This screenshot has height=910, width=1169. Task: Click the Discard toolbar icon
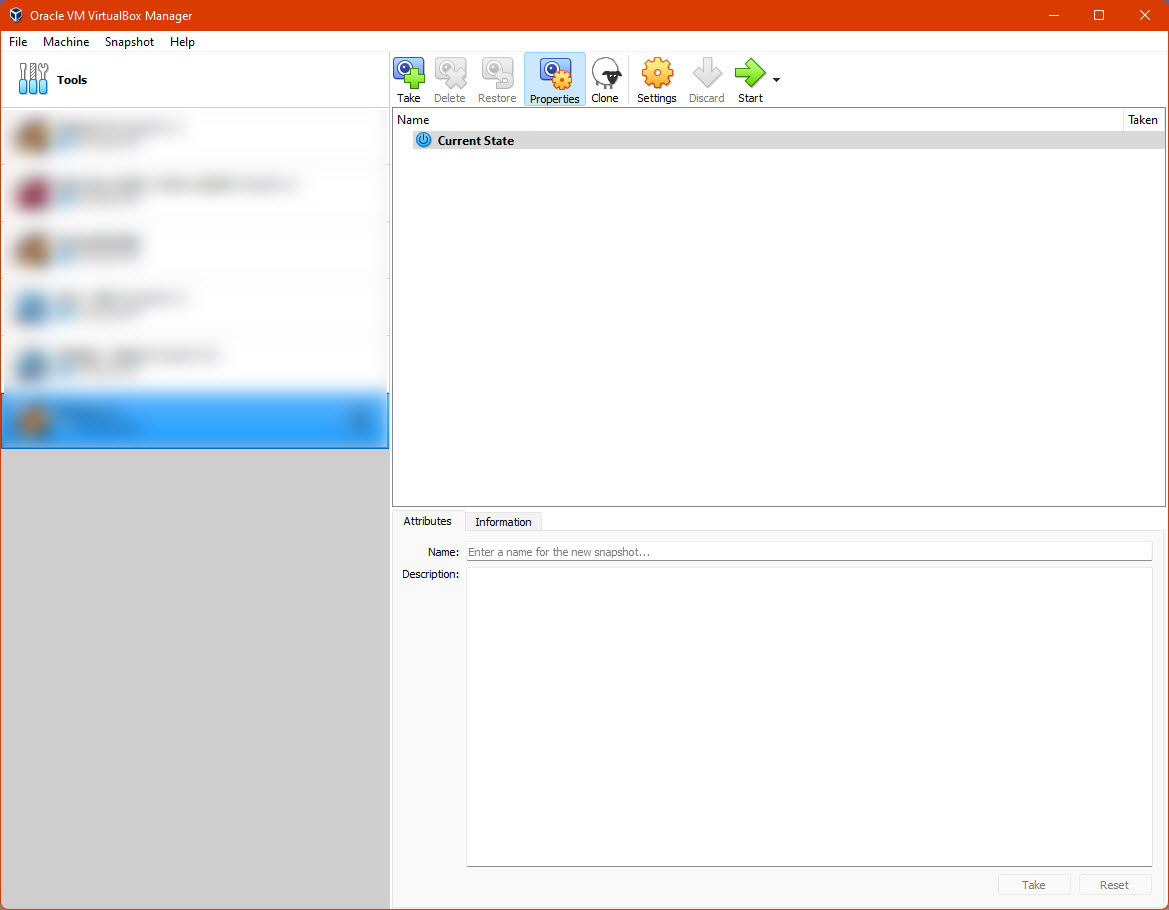[x=706, y=79]
